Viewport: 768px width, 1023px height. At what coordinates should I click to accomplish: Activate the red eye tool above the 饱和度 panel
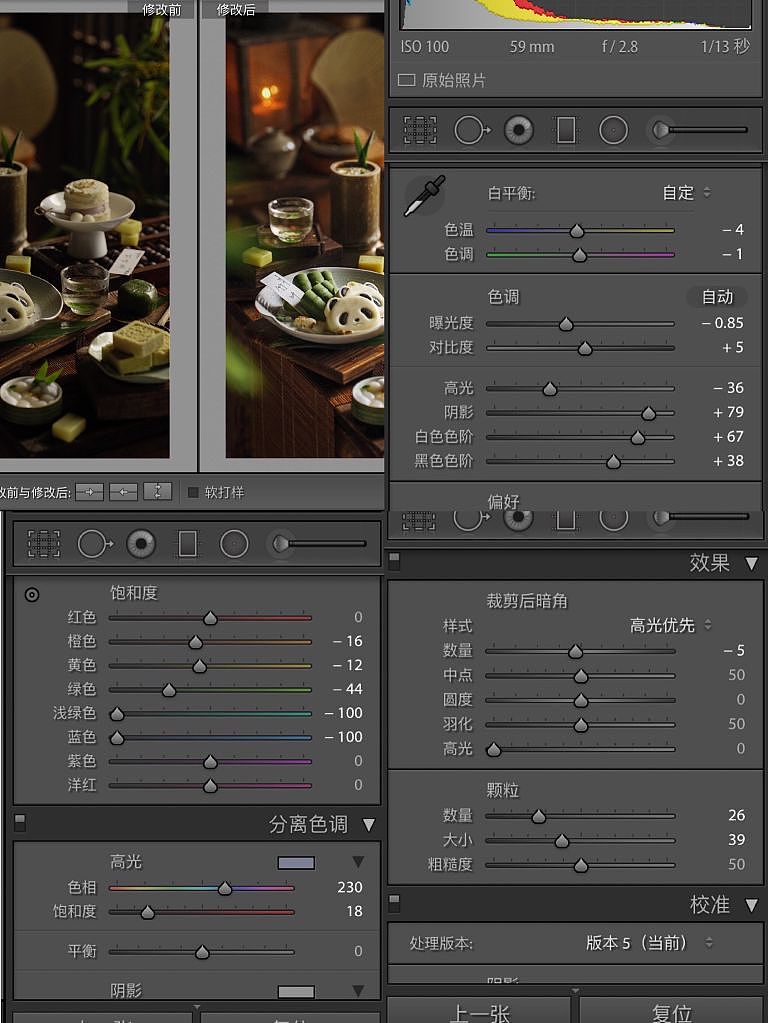pyautogui.click(x=141, y=543)
